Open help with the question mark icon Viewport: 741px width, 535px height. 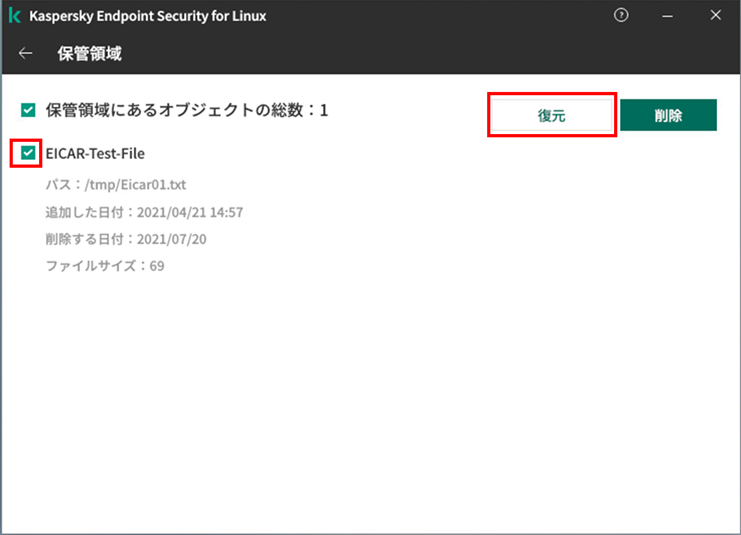[x=621, y=15]
